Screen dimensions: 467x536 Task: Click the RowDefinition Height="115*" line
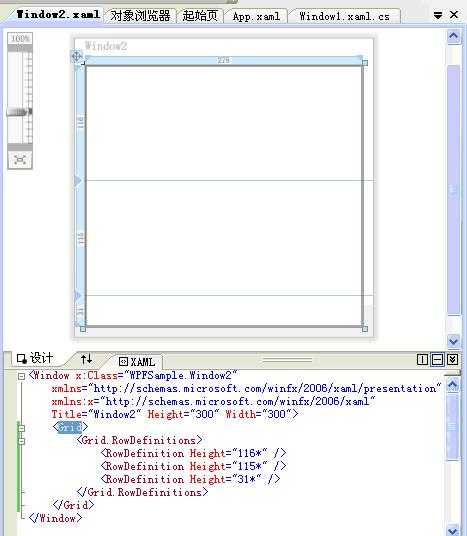[194, 466]
